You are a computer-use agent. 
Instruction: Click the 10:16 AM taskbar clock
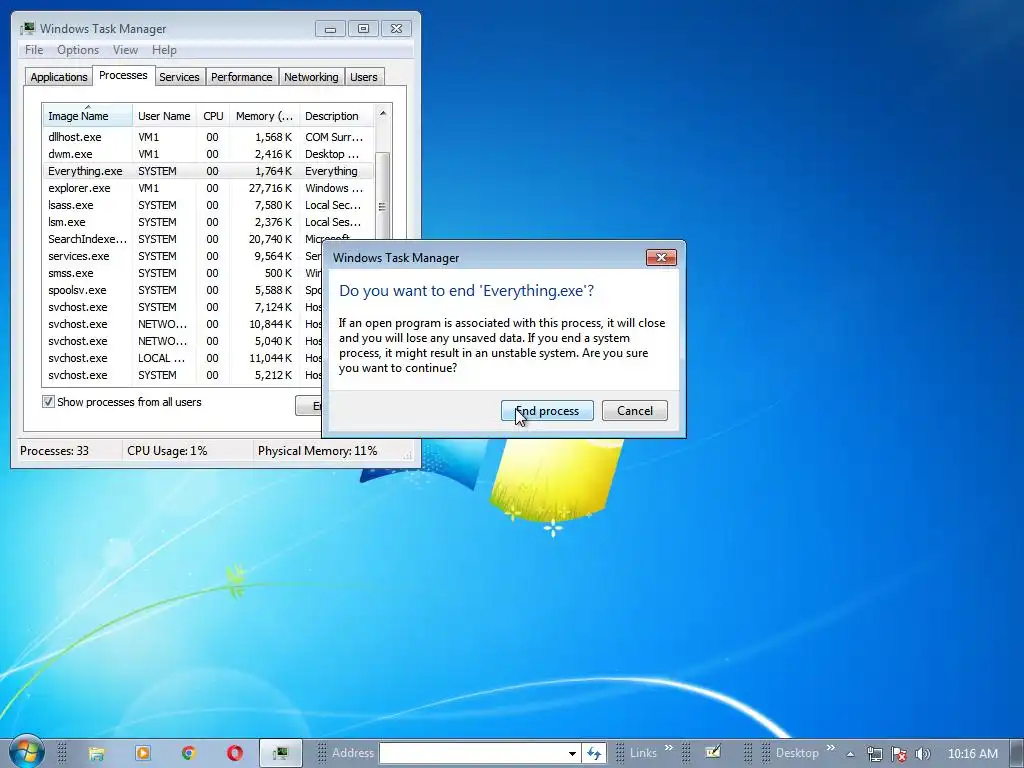coord(972,754)
